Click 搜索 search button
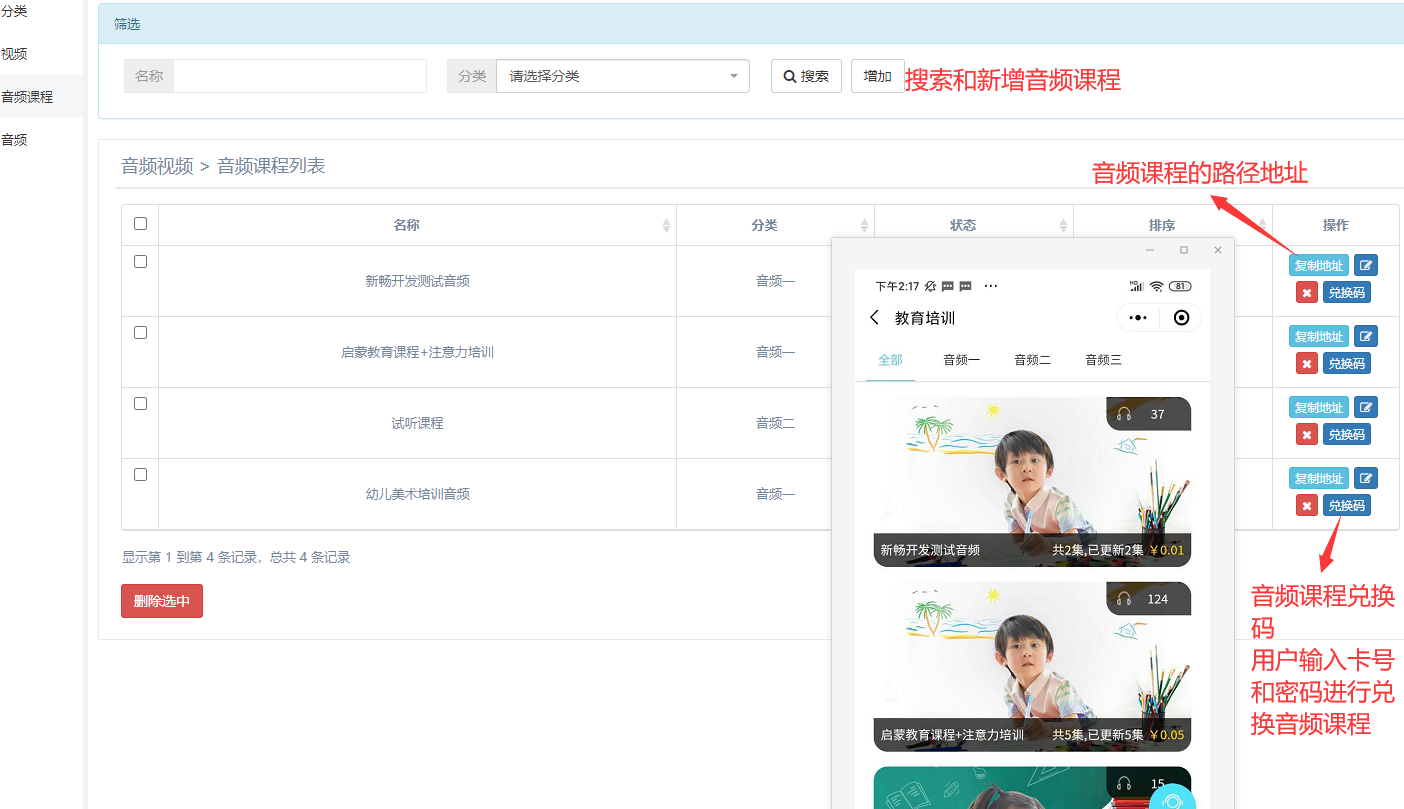Image resolution: width=1404 pixels, height=809 pixels. pos(806,76)
